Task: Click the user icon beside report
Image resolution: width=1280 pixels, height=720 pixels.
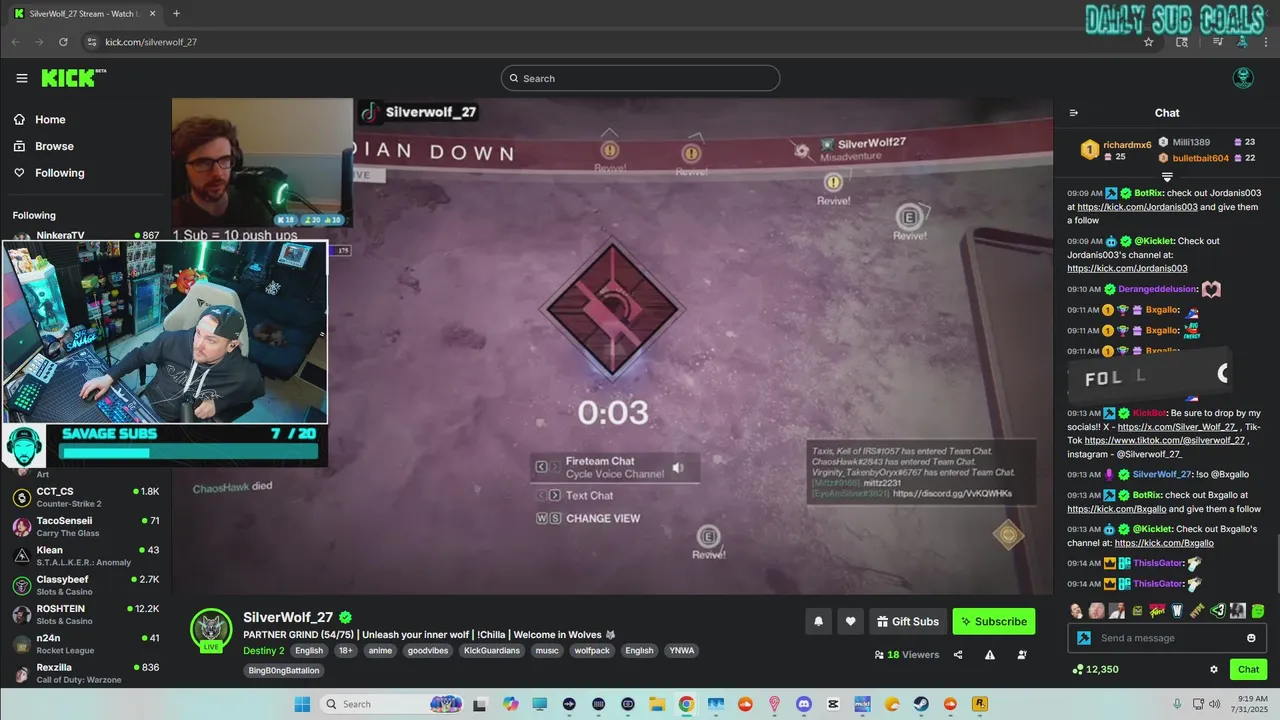Action: pos(1022,655)
